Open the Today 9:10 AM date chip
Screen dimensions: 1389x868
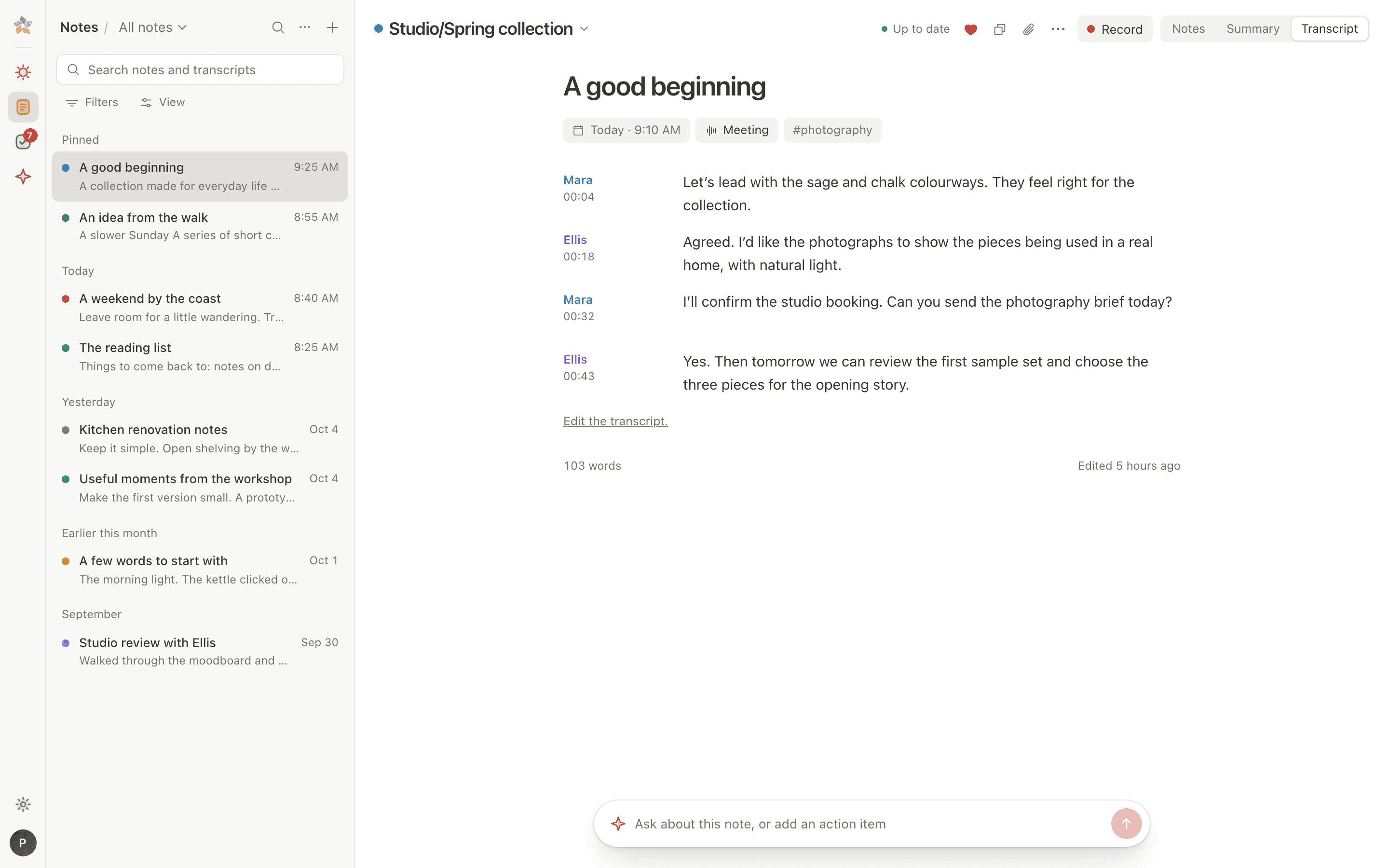click(x=626, y=130)
